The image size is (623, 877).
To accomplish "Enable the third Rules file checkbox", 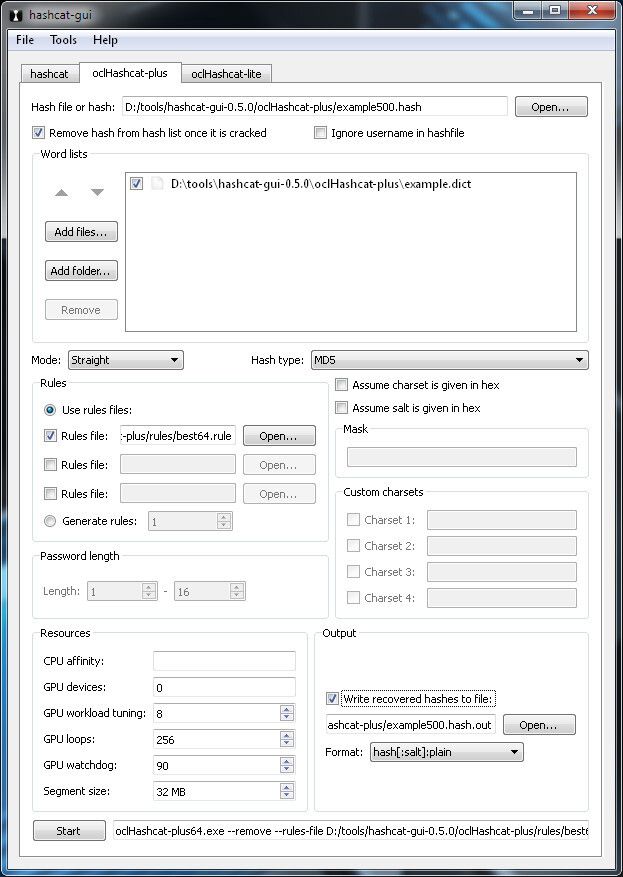I will tap(50, 494).
